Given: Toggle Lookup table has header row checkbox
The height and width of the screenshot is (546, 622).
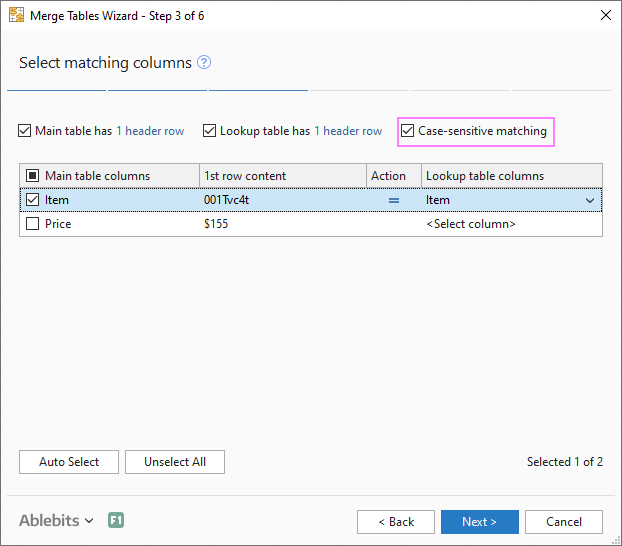Looking at the screenshot, I should (210, 131).
